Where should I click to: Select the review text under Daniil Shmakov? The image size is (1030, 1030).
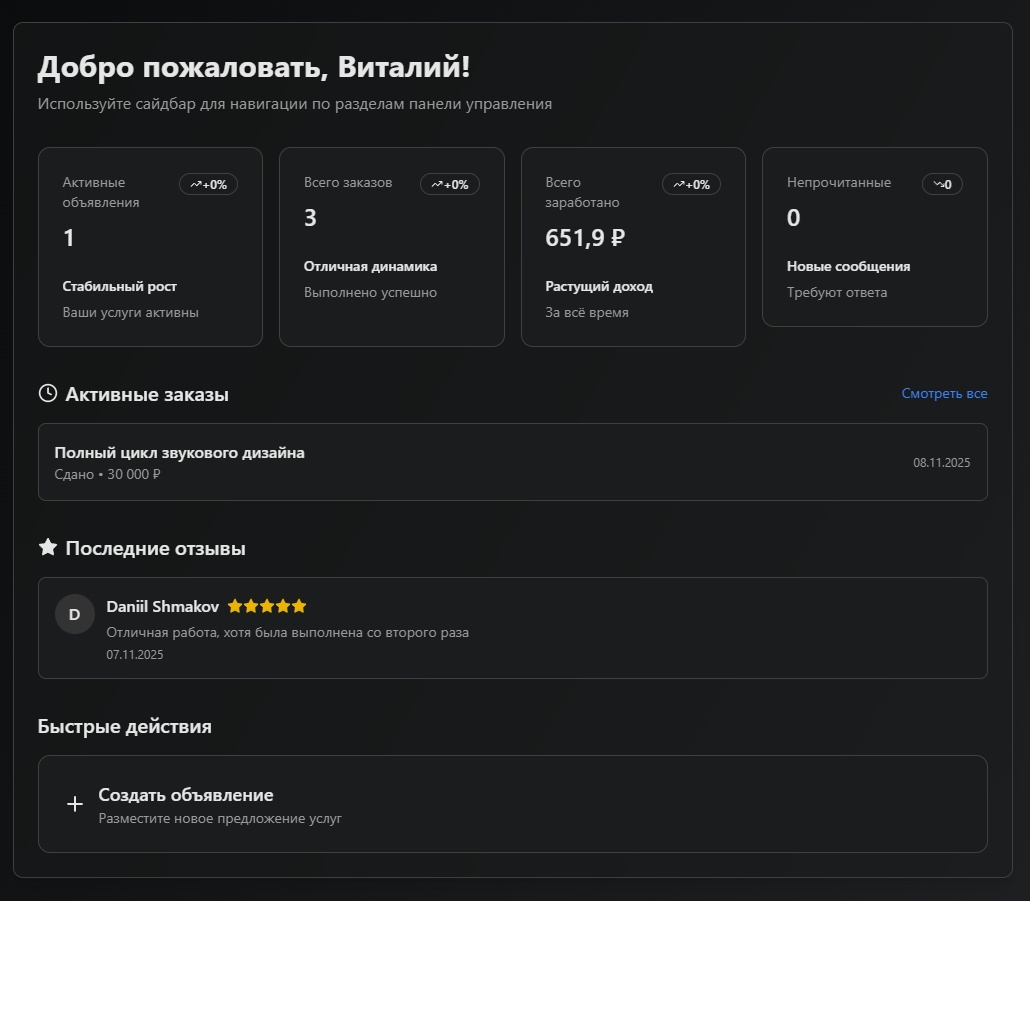click(288, 632)
